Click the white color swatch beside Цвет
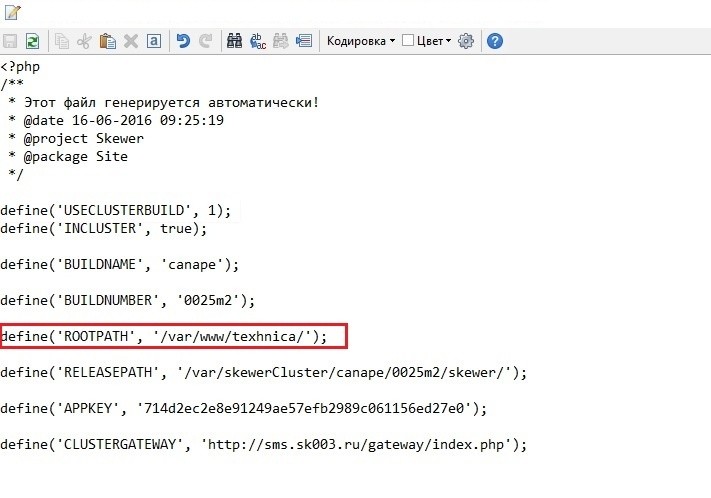Screen dimensions: 711x498 [x=408, y=41]
